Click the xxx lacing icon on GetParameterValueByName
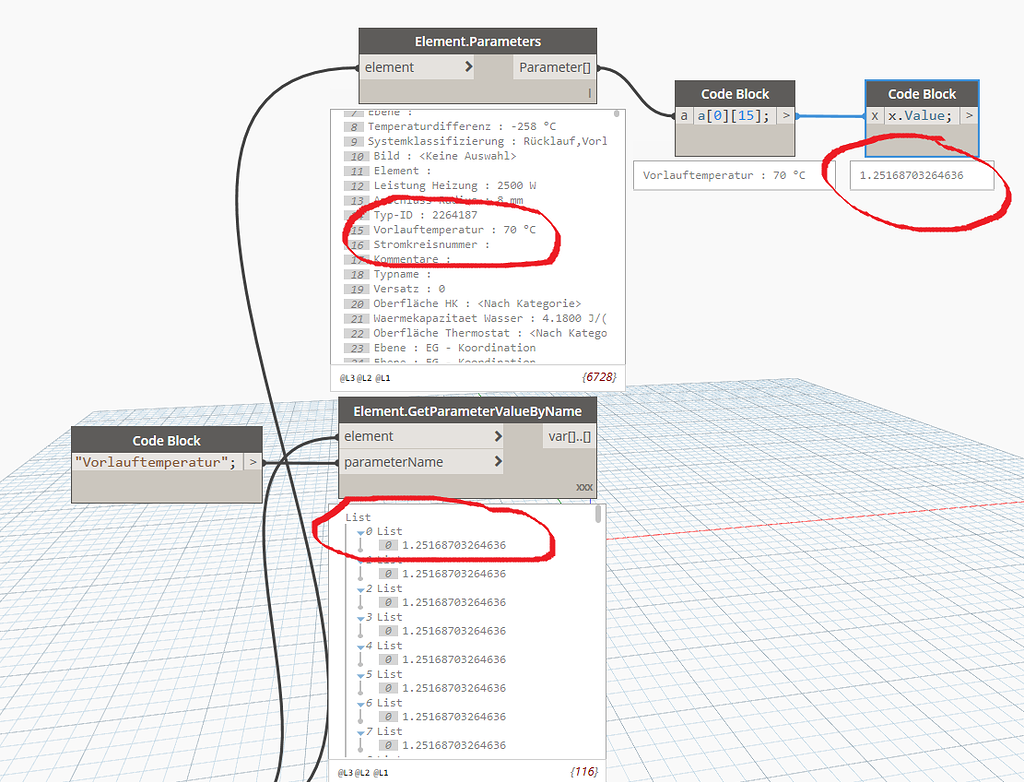The height and width of the screenshot is (782, 1024). [584, 485]
